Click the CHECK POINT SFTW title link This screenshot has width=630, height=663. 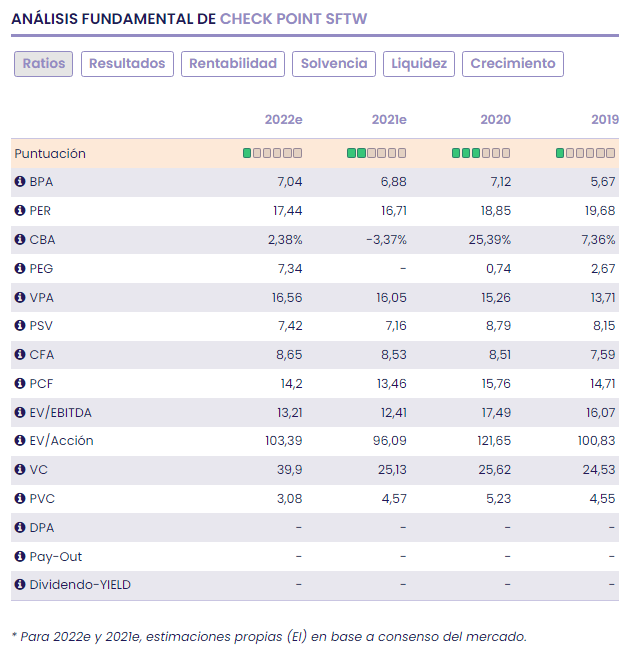coord(299,18)
